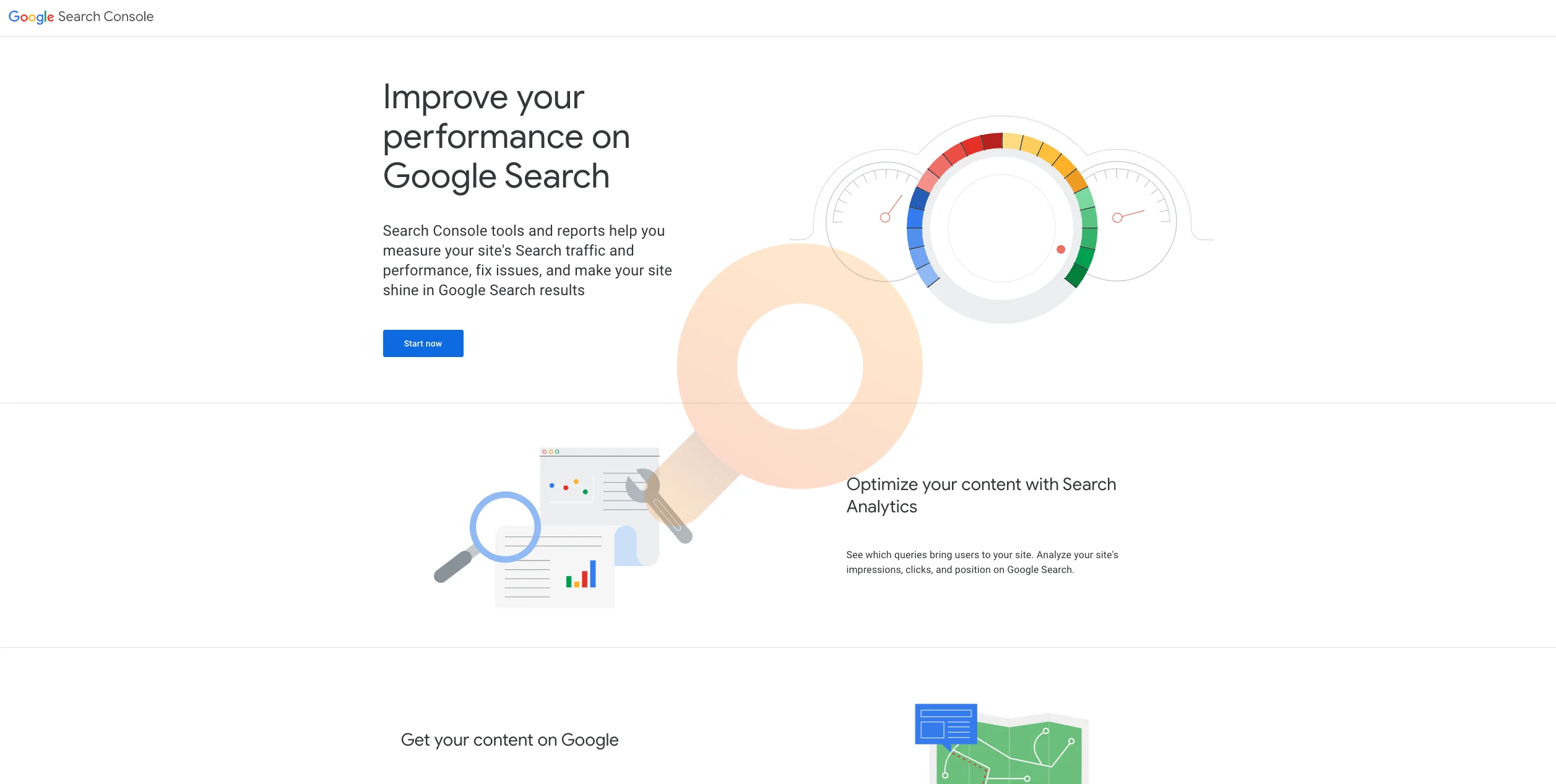Click the paragraph describing Search Console tools
Image resolution: width=1556 pixels, height=784 pixels.
tap(527, 260)
